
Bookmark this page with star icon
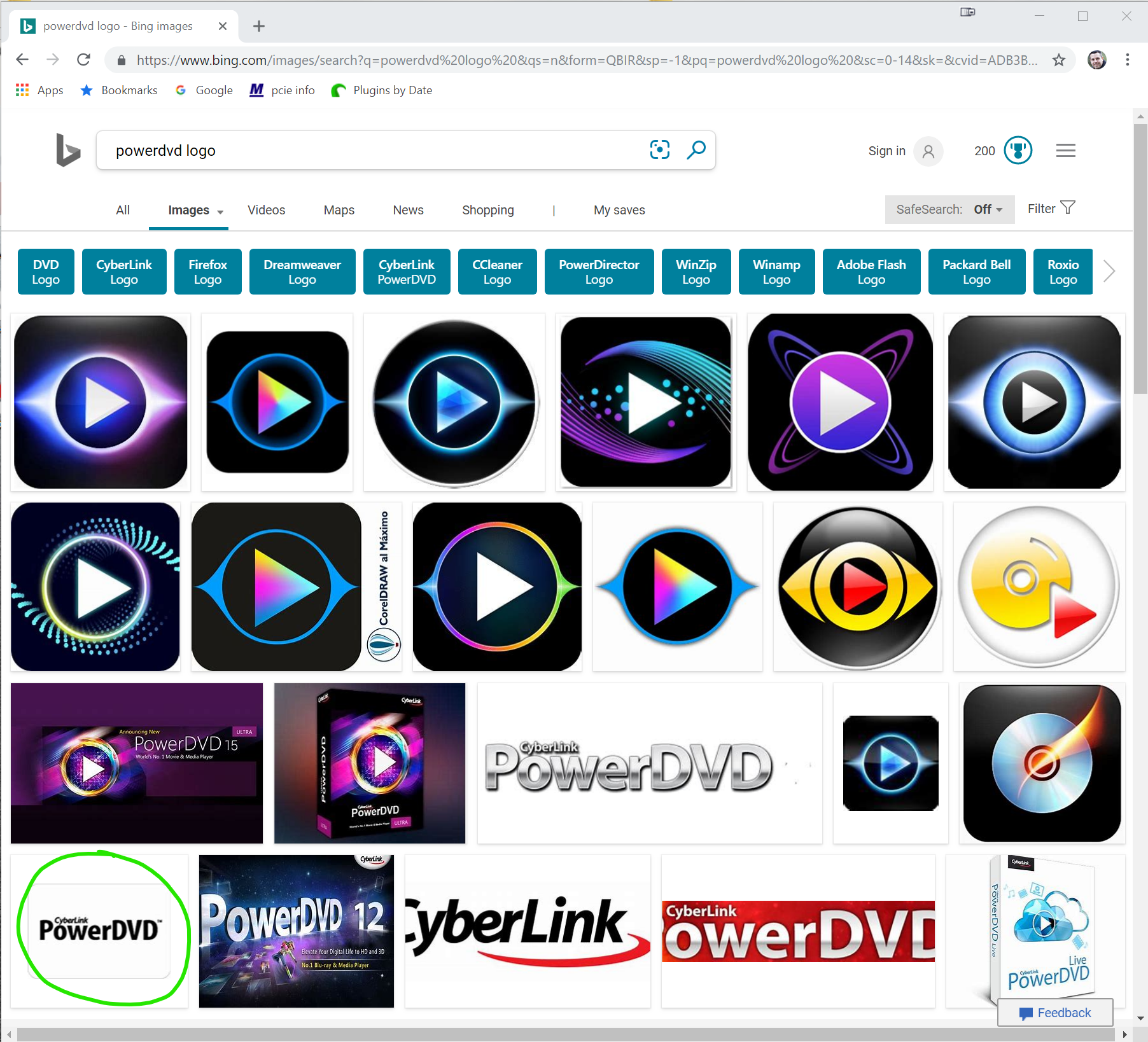pos(1059,60)
